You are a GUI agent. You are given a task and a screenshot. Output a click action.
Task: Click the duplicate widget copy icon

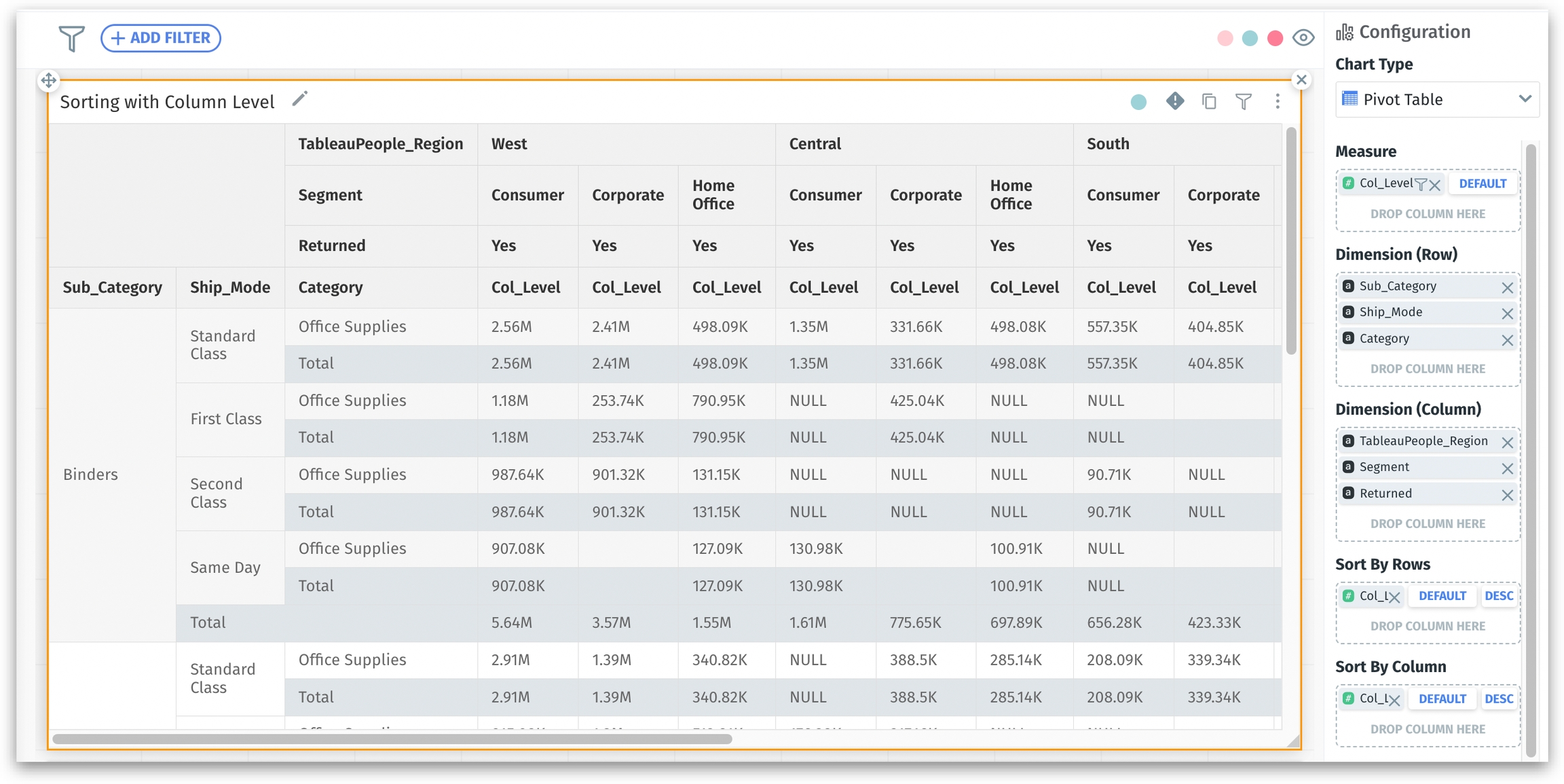coord(1209,102)
